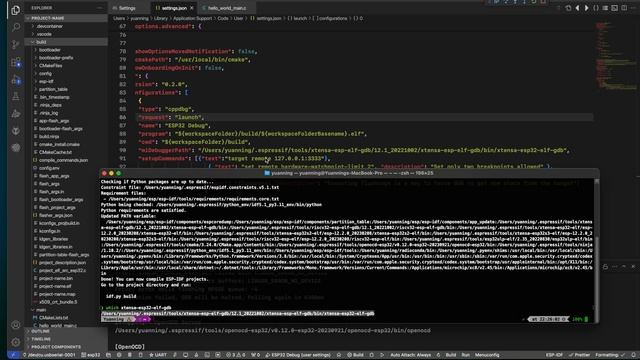Switch to the Settings tab
640x360 pixels.
(127, 8)
